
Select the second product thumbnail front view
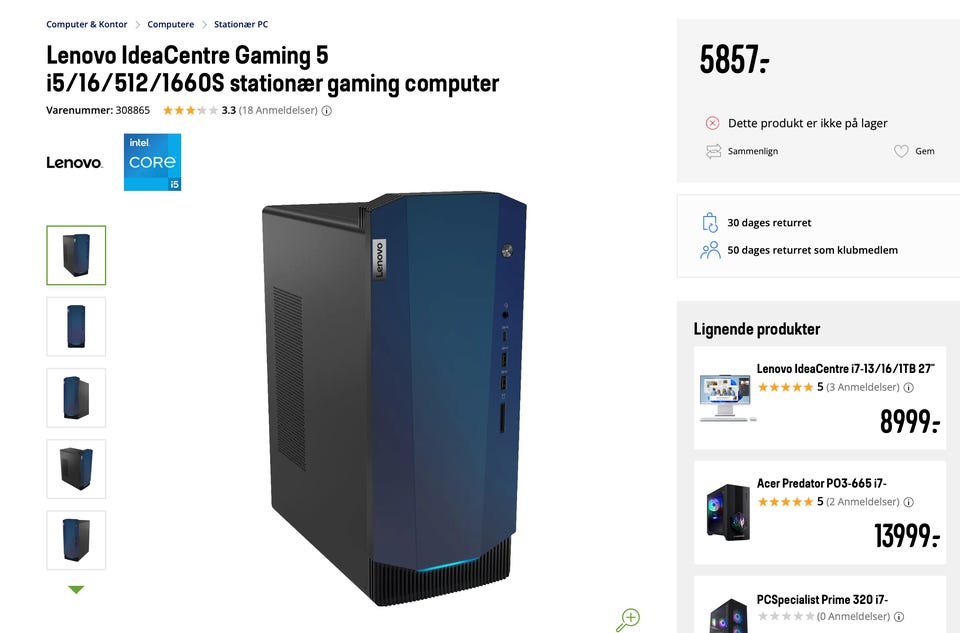tap(76, 326)
